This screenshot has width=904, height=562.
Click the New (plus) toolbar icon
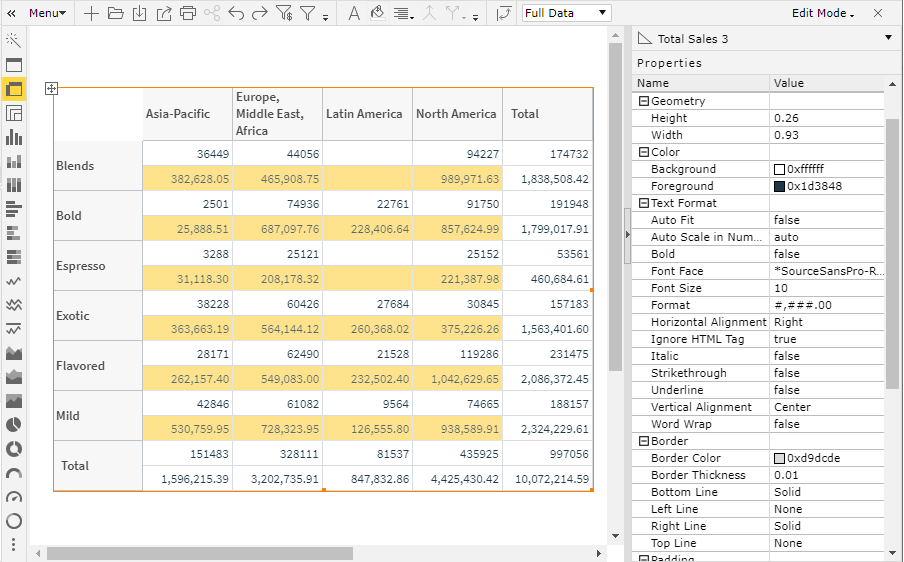click(91, 13)
